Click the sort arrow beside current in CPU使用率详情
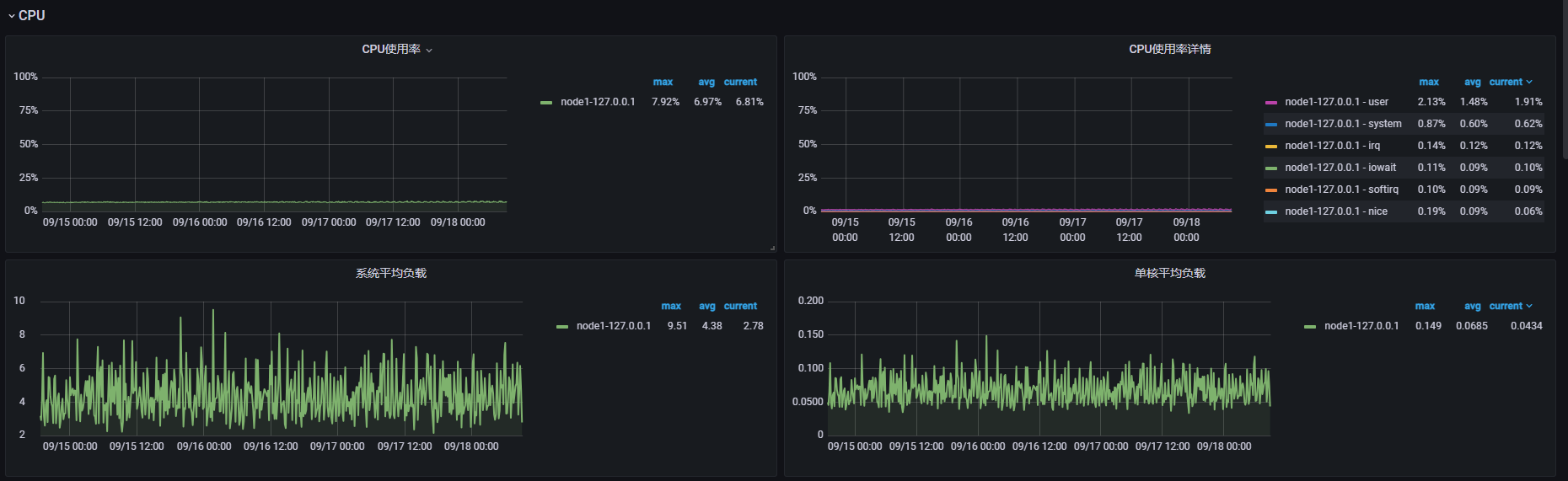This screenshot has width=1568, height=481. pyautogui.click(x=1529, y=82)
